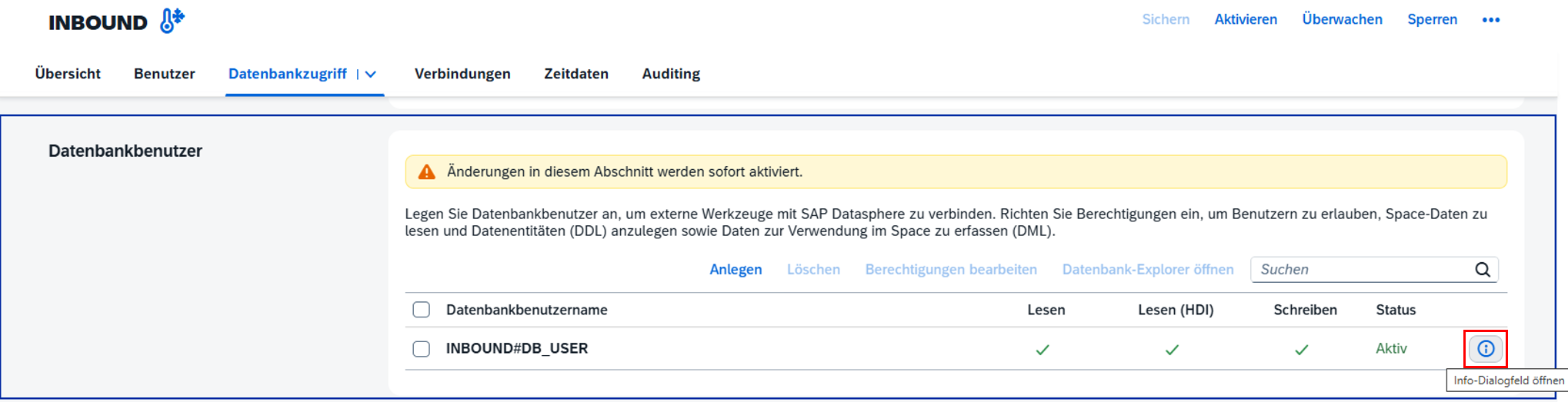Open the info dialog for INBOUND#DB_USER
This screenshot has width=1568, height=402.
pyautogui.click(x=1485, y=349)
